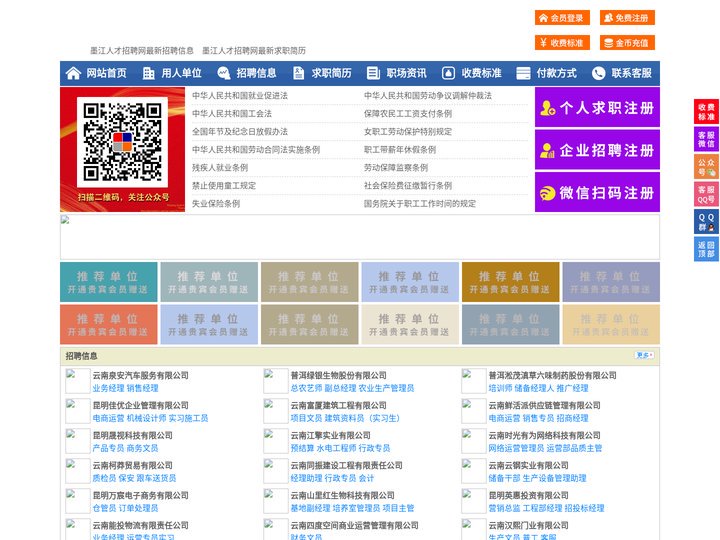The image size is (720, 540).
Task: Click the 免费注册 button
Action: coord(627,18)
